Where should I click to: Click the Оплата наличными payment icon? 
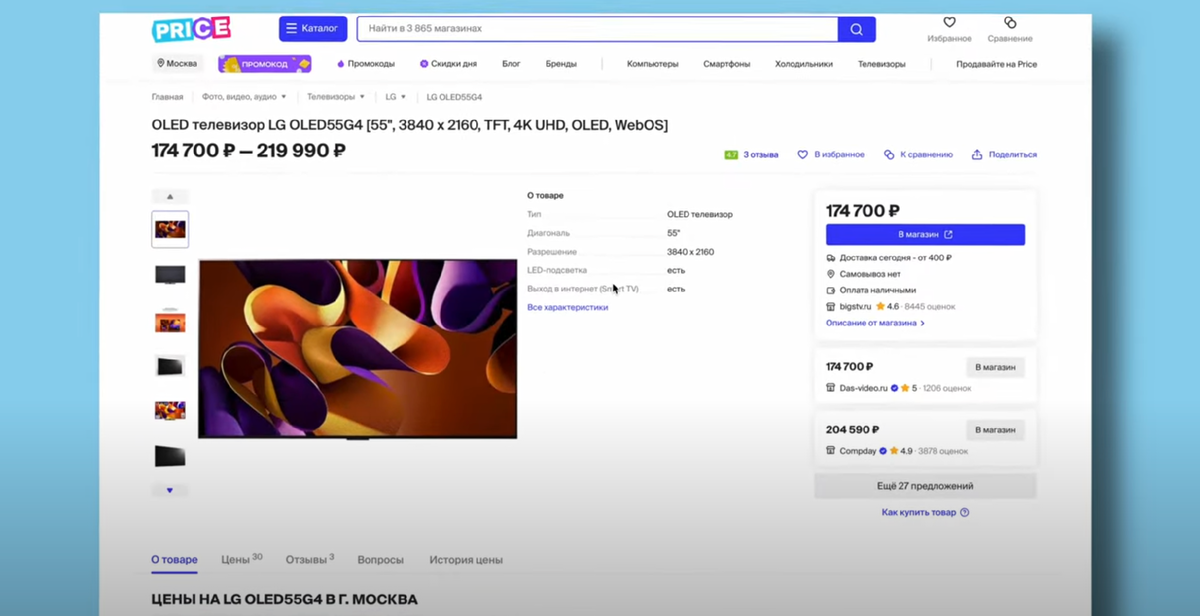[831, 290]
